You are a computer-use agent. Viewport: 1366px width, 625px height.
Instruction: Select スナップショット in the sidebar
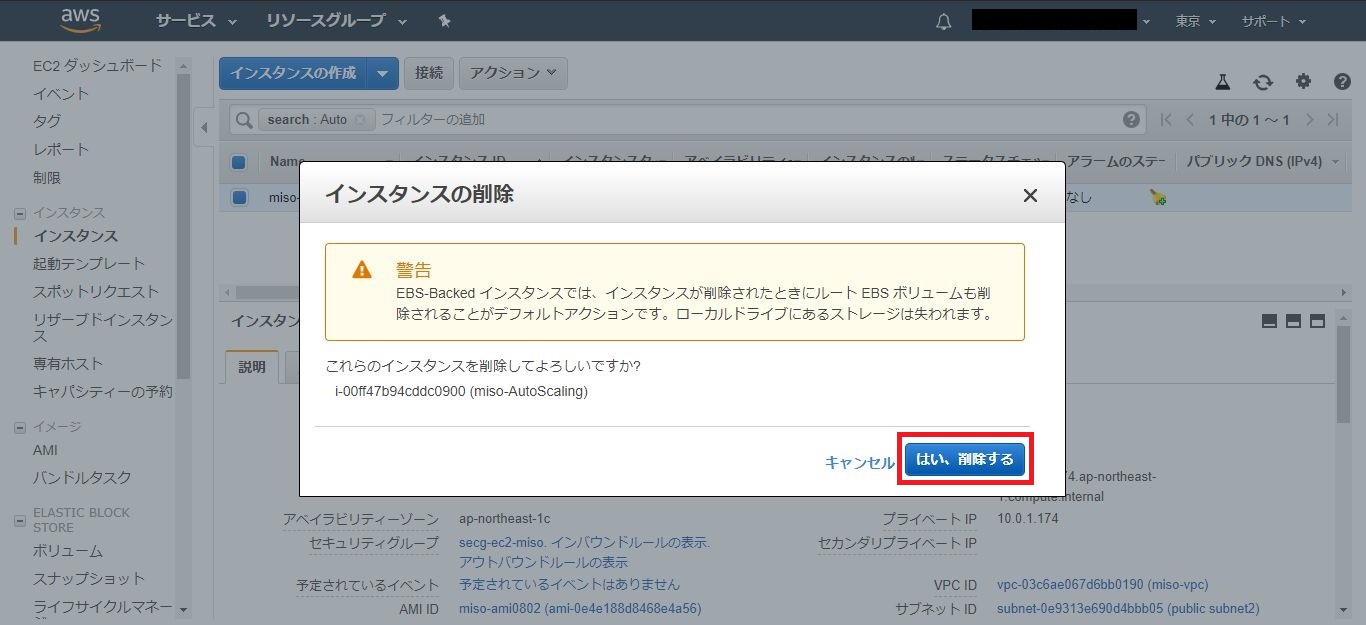(88, 578)
